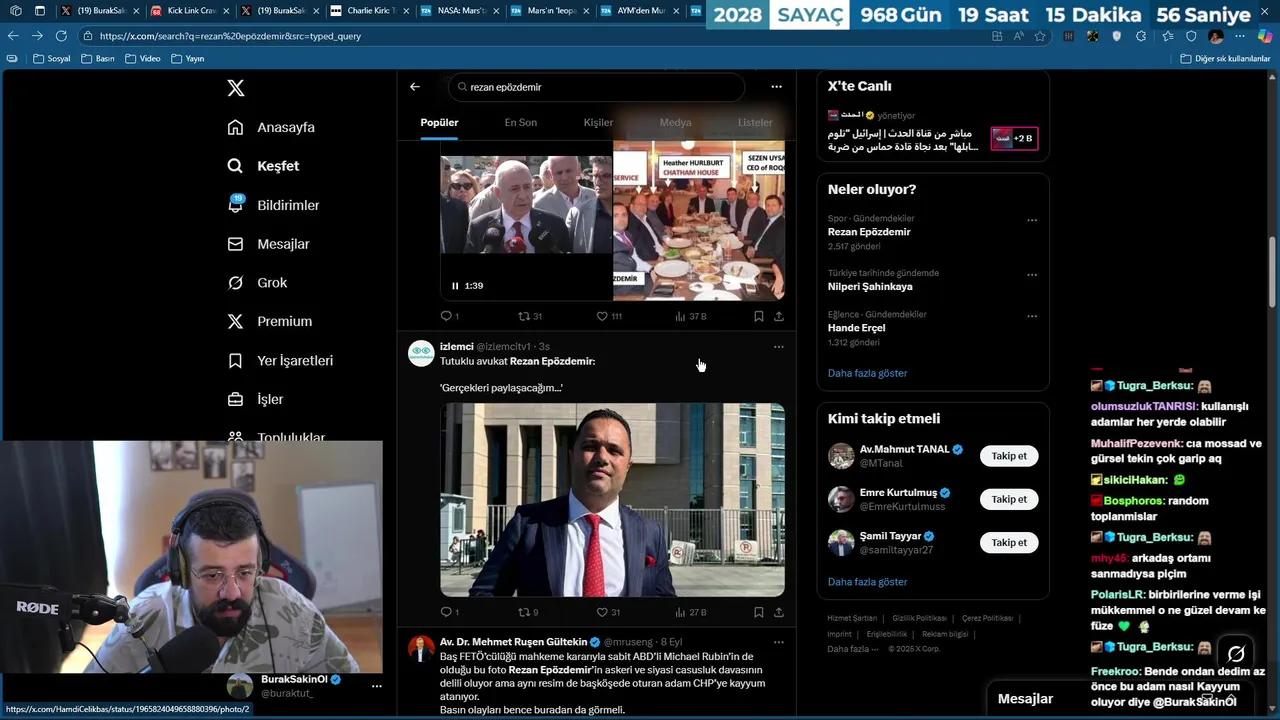Open options for Nilperi Şahinkaya trend
The image size is (1280, 720).
pos(1032,275)
